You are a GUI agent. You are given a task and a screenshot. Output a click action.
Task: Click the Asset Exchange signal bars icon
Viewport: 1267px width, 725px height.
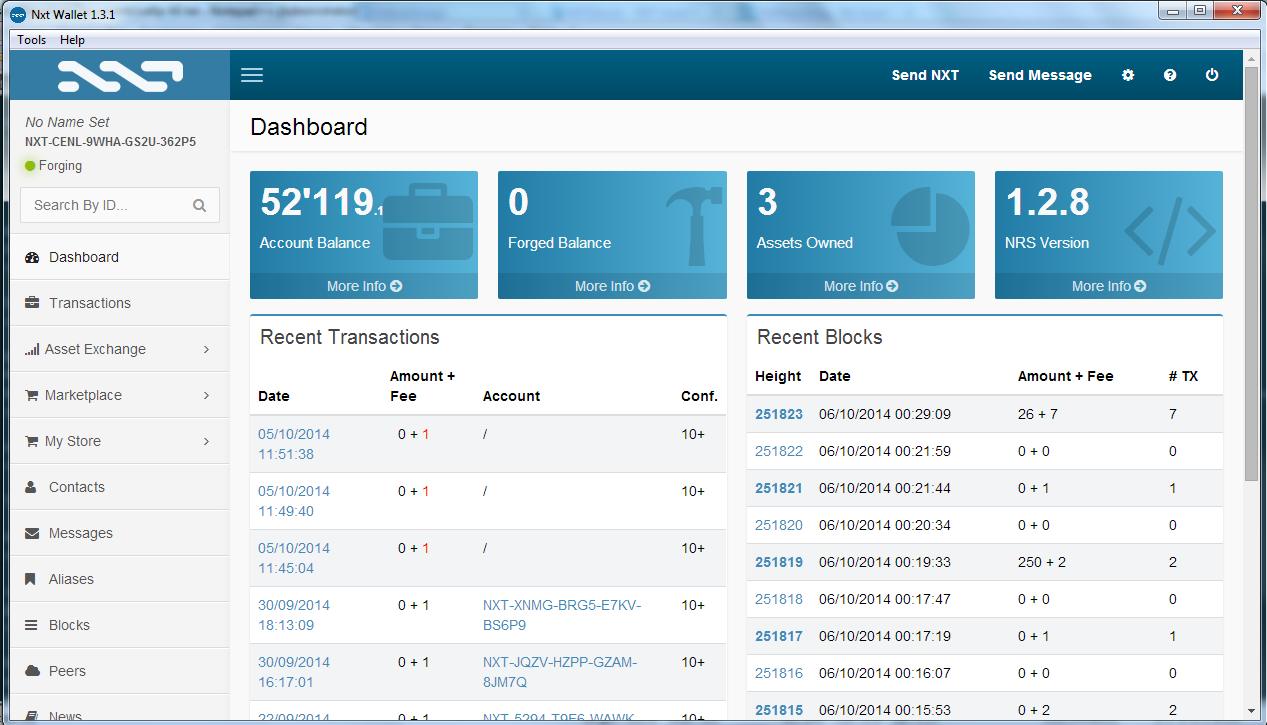point(32,349)
